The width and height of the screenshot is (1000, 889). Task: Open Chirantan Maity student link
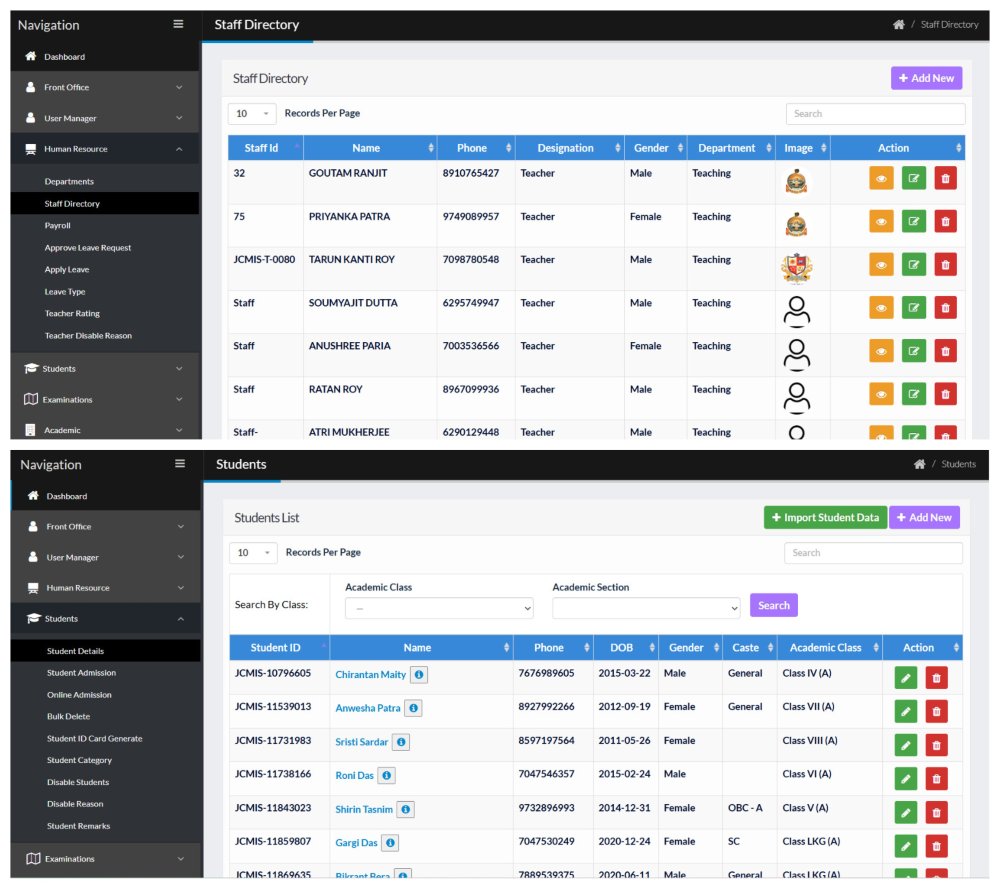371,675
